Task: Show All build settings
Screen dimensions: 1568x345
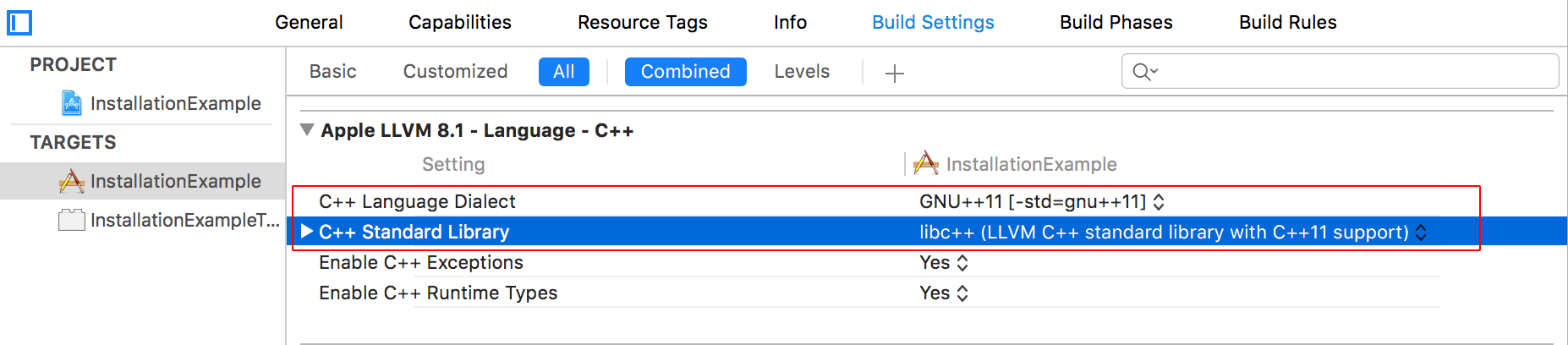Action: [564, 72]
